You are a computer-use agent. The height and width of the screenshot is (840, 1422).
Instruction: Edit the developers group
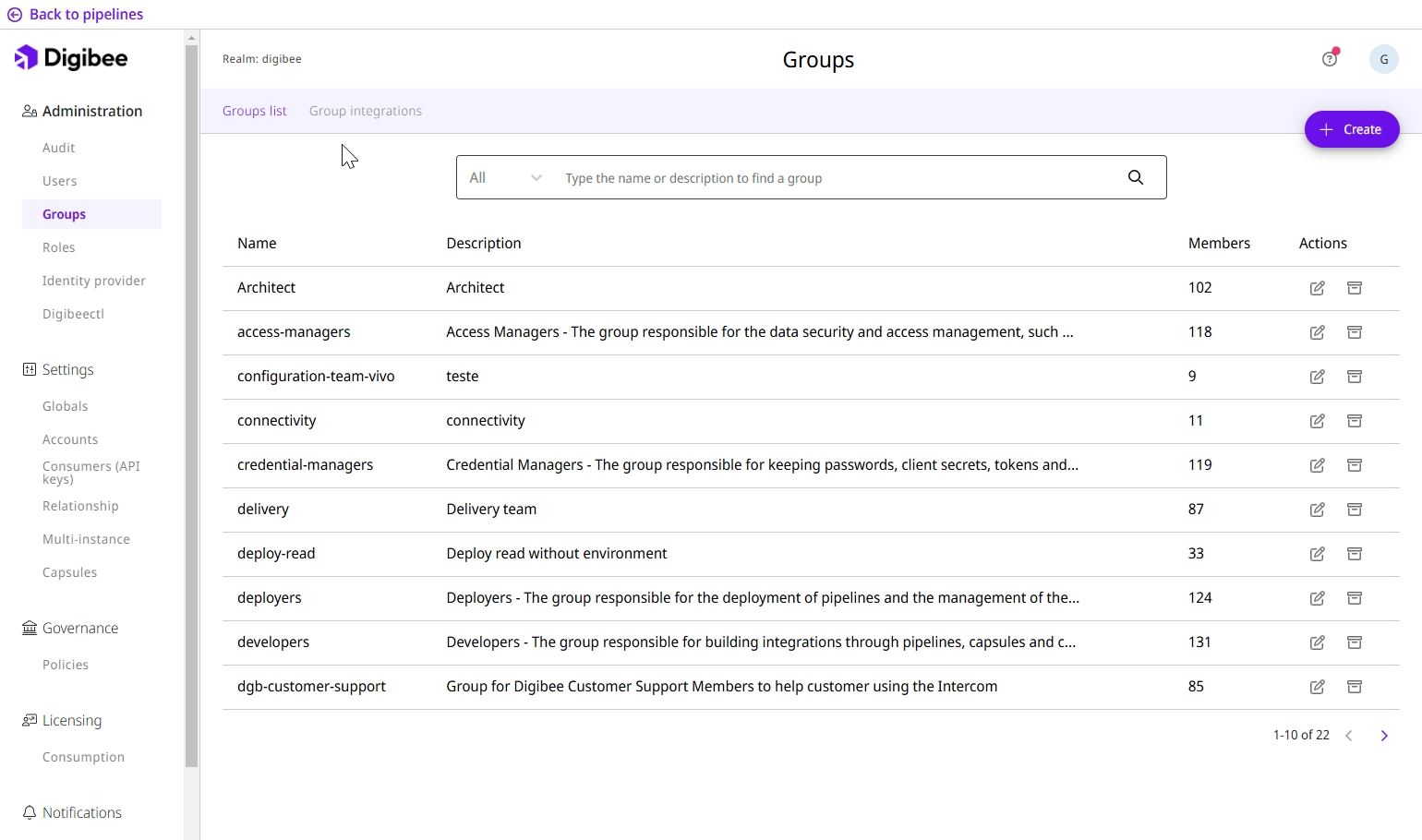point(1317,642)
